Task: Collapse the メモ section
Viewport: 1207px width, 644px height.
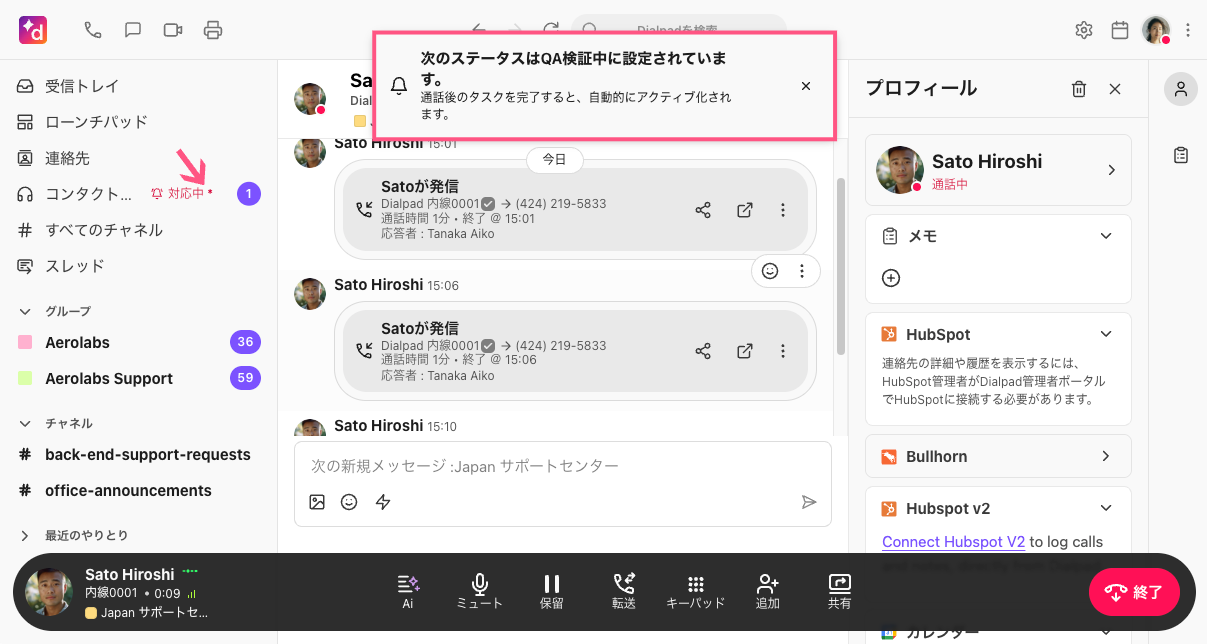Action: (x=1106, y=236)
